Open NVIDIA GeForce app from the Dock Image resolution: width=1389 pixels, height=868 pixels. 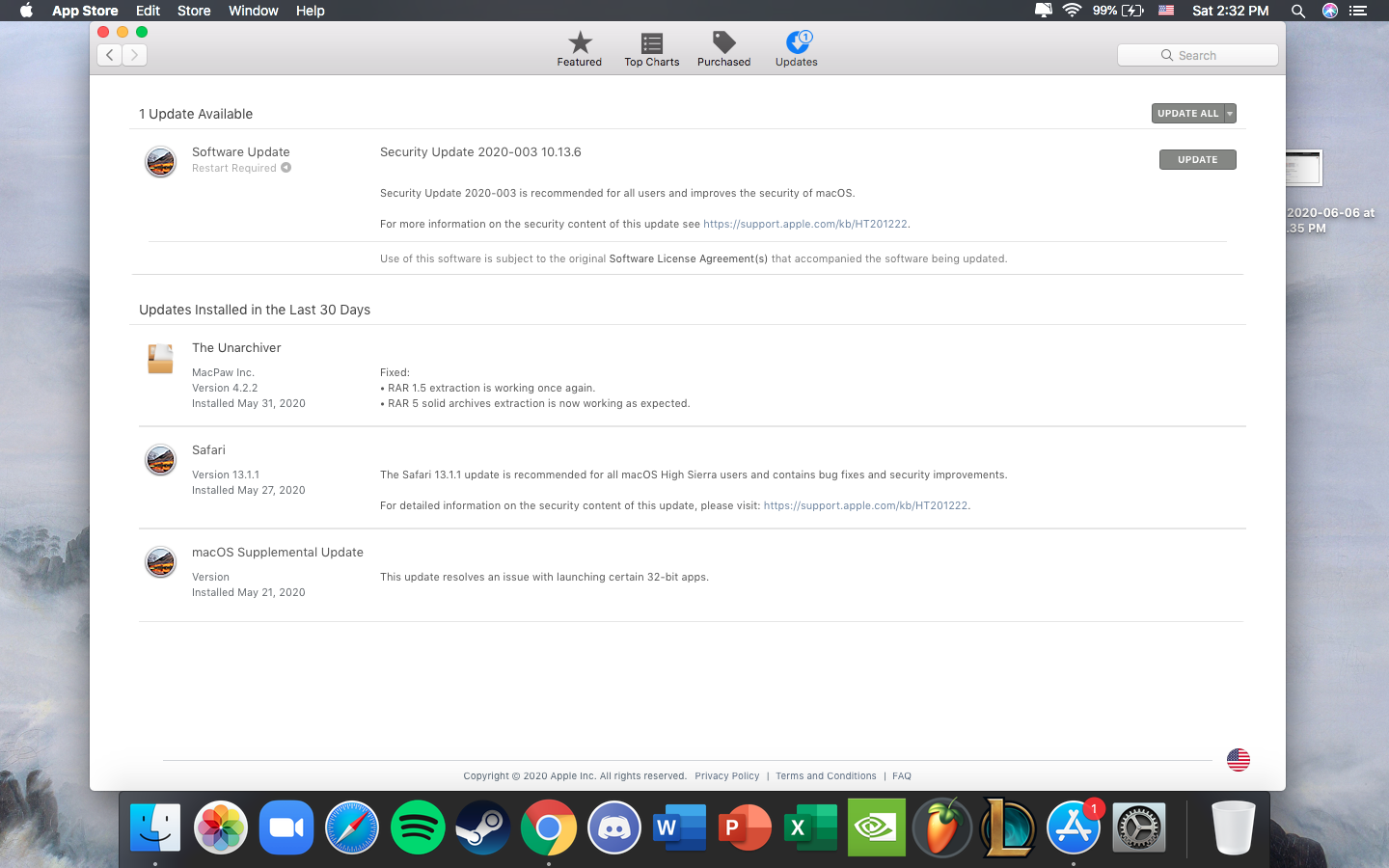pos(877,827)
